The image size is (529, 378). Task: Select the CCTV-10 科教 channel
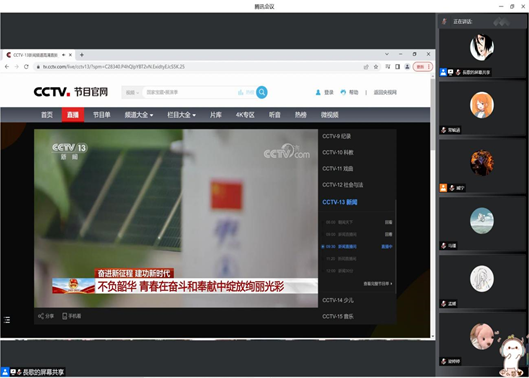pyautogui.click(x=338, y=153)
